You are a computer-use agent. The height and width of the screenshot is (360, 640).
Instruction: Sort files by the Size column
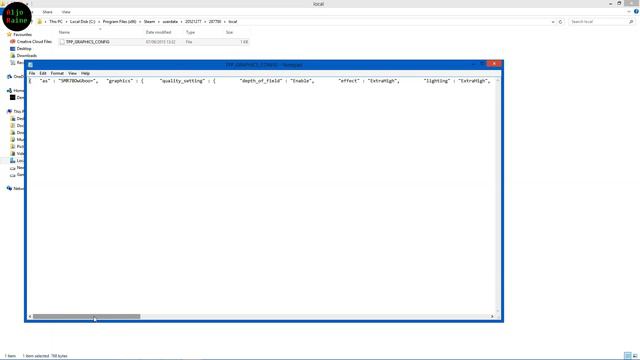229,32
